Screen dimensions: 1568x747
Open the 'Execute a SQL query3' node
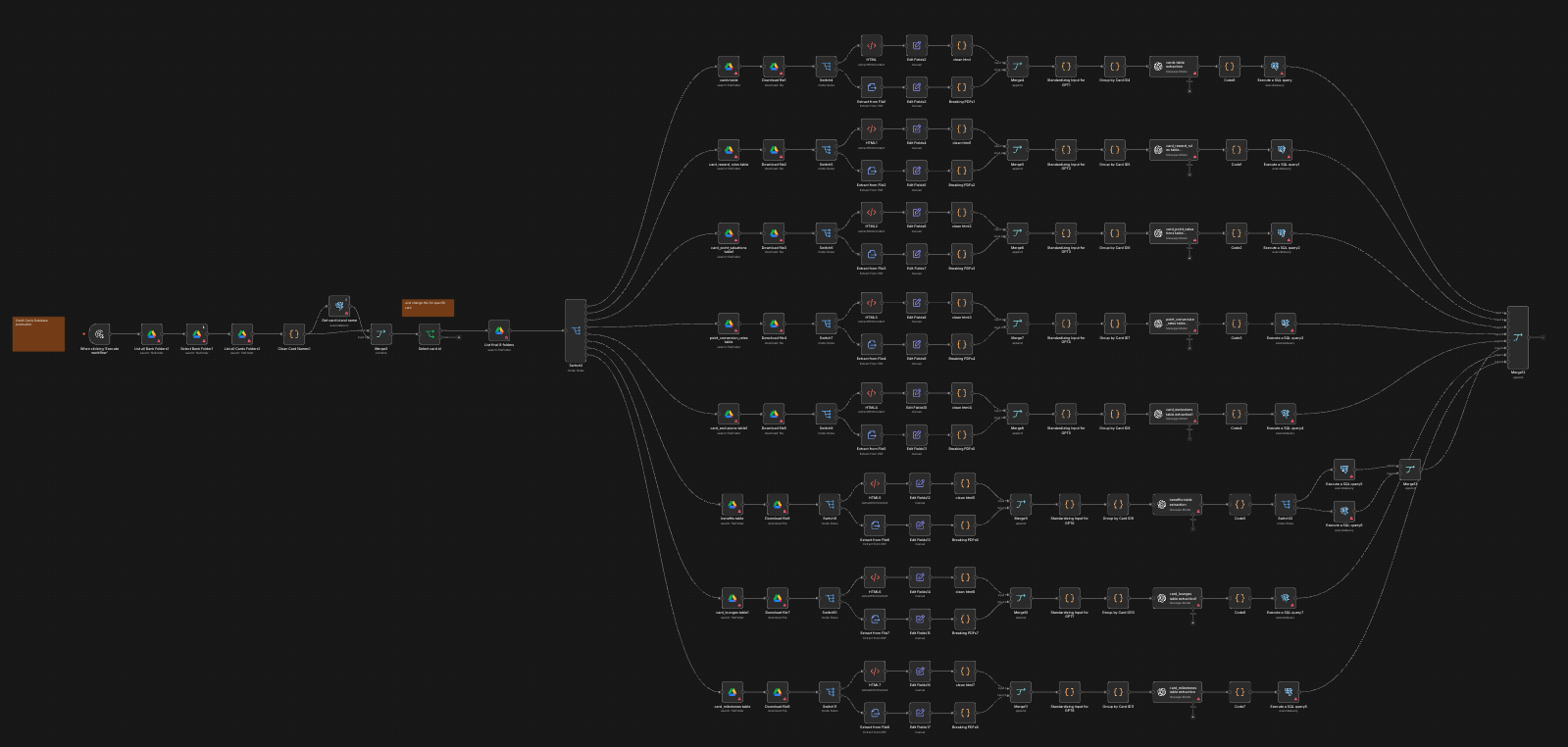click(x=1285, y=324)
